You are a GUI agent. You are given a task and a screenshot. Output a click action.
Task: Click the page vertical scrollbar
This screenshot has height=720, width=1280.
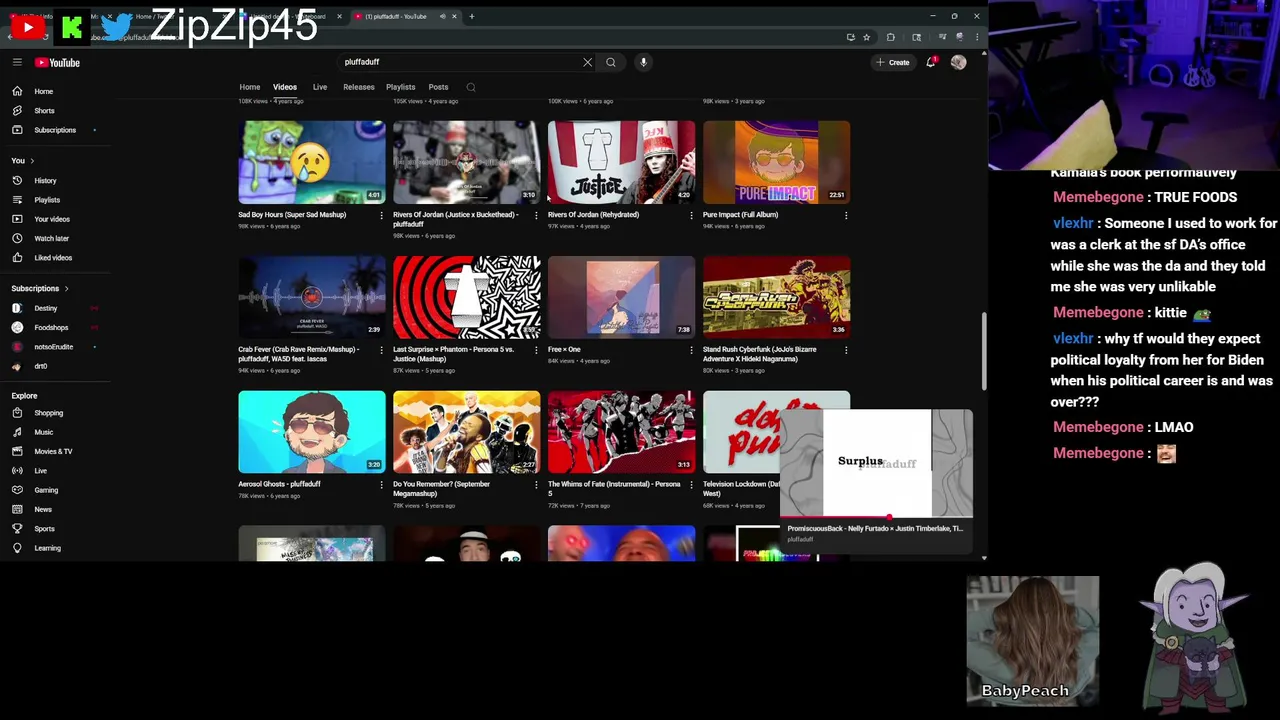tap(984, 350)
